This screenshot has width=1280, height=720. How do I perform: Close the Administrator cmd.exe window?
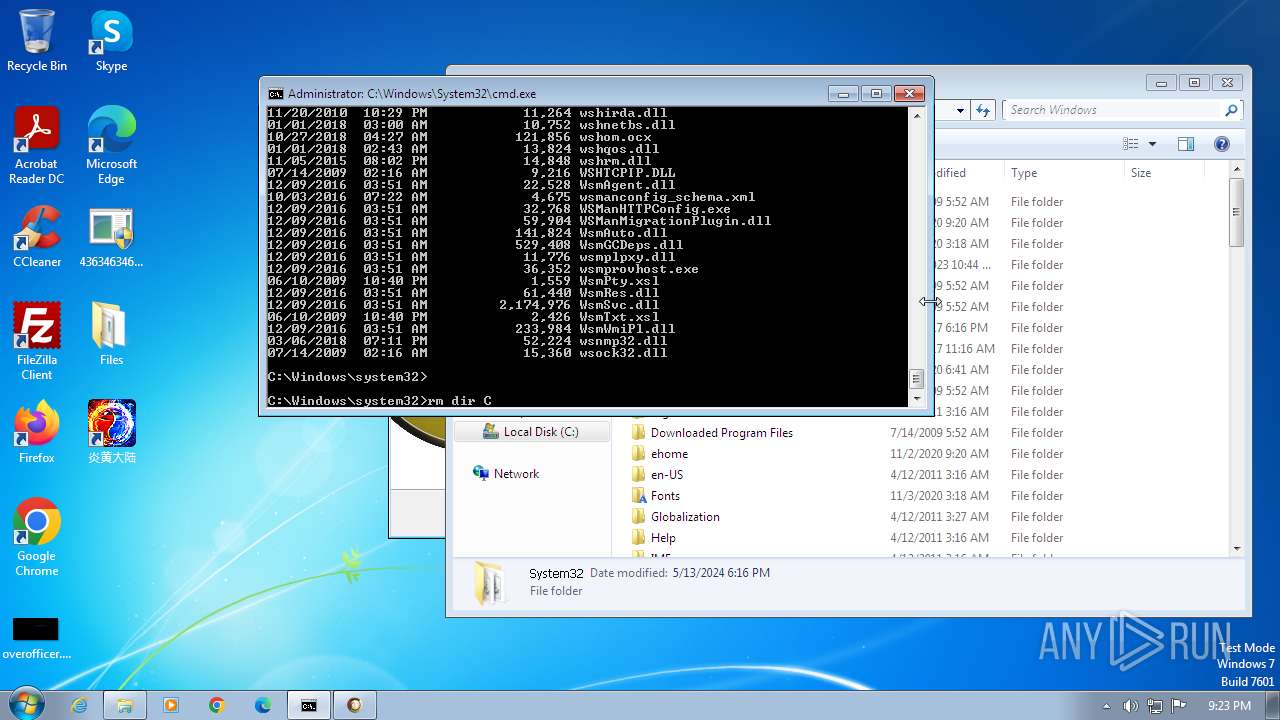[909, 94]
